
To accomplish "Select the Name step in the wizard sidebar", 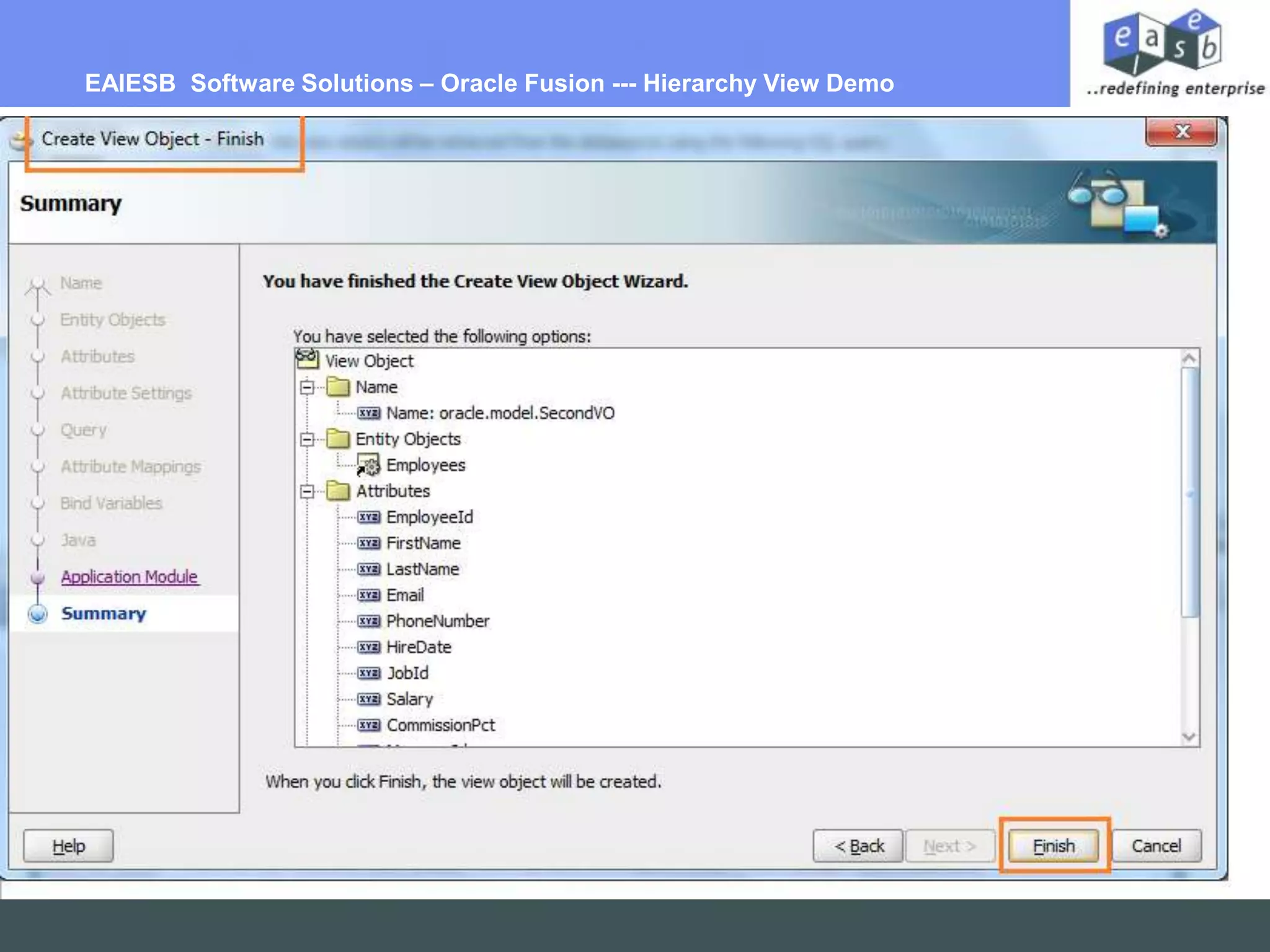I will tap(81, 283).
